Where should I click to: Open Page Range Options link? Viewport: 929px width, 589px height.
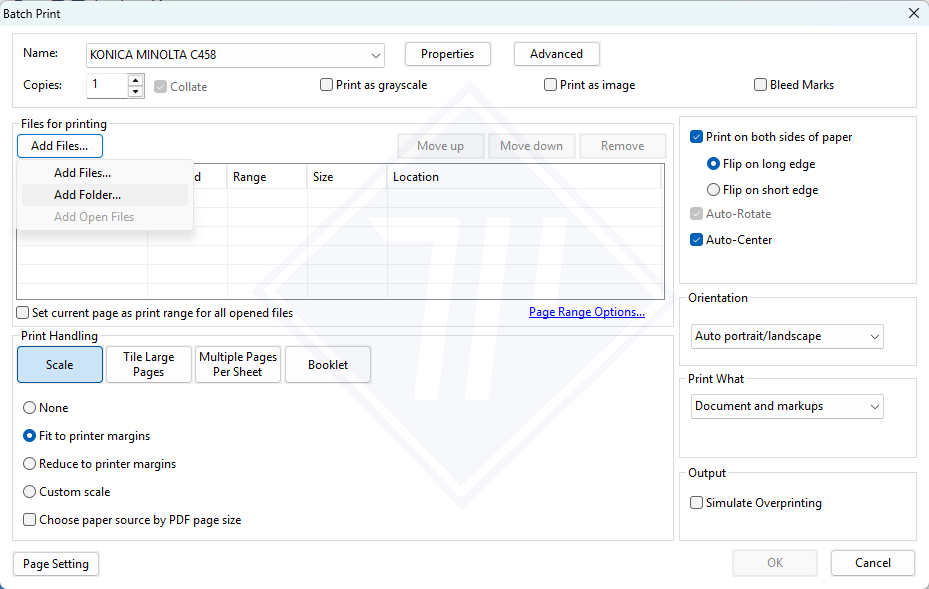tap(586, 312)
